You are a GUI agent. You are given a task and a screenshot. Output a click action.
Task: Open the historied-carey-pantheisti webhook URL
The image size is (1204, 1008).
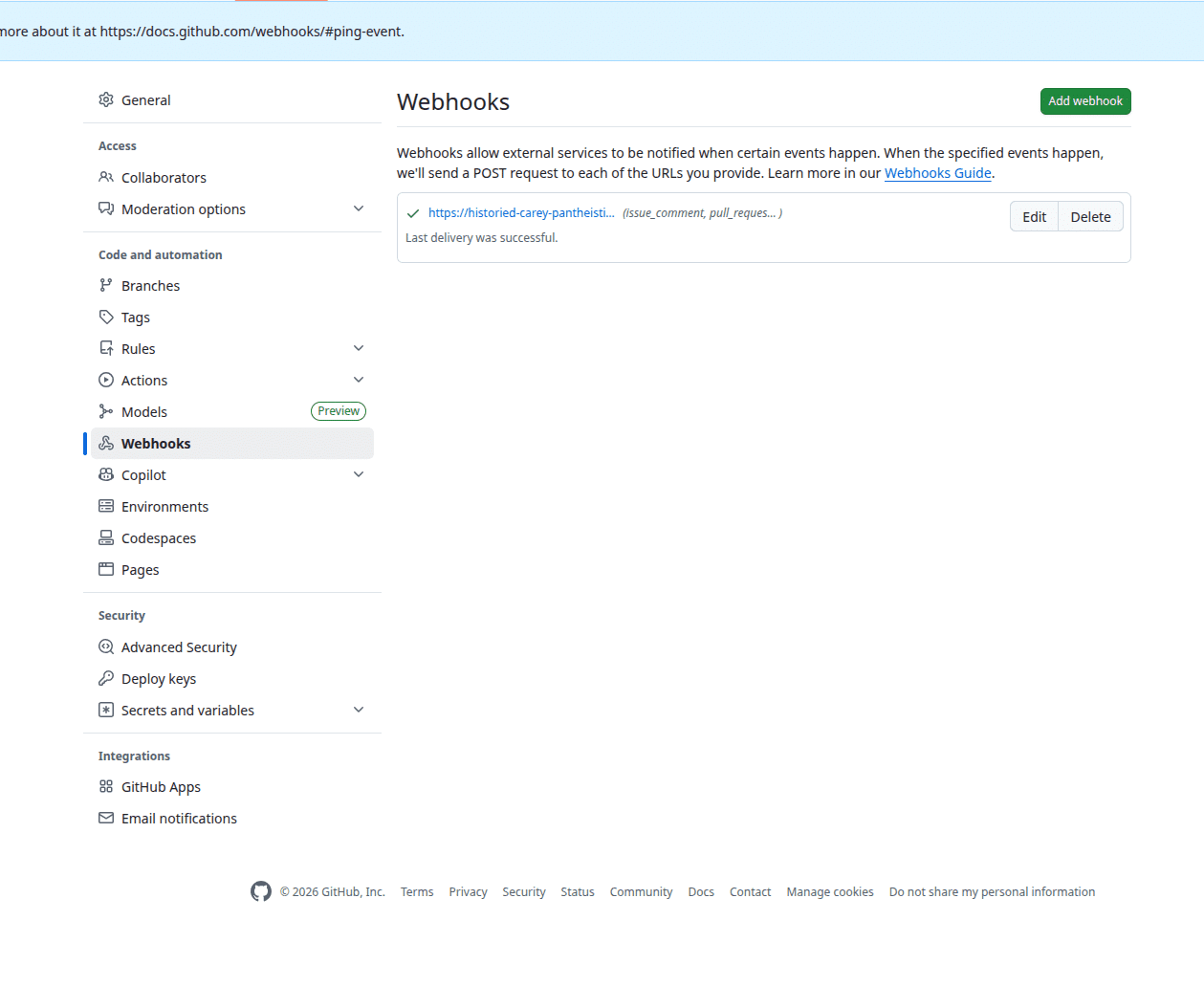click(x=521, y=213)
